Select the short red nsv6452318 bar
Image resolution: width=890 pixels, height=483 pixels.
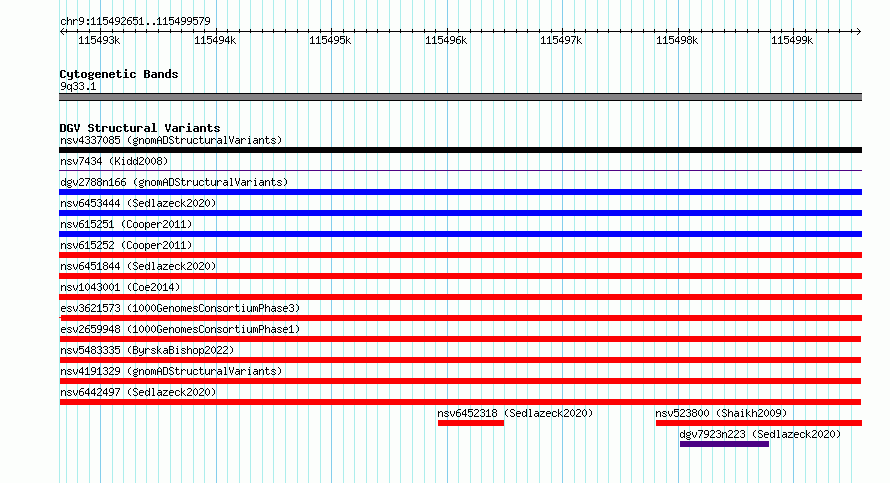pyautogui.click(x=471, y=423)
